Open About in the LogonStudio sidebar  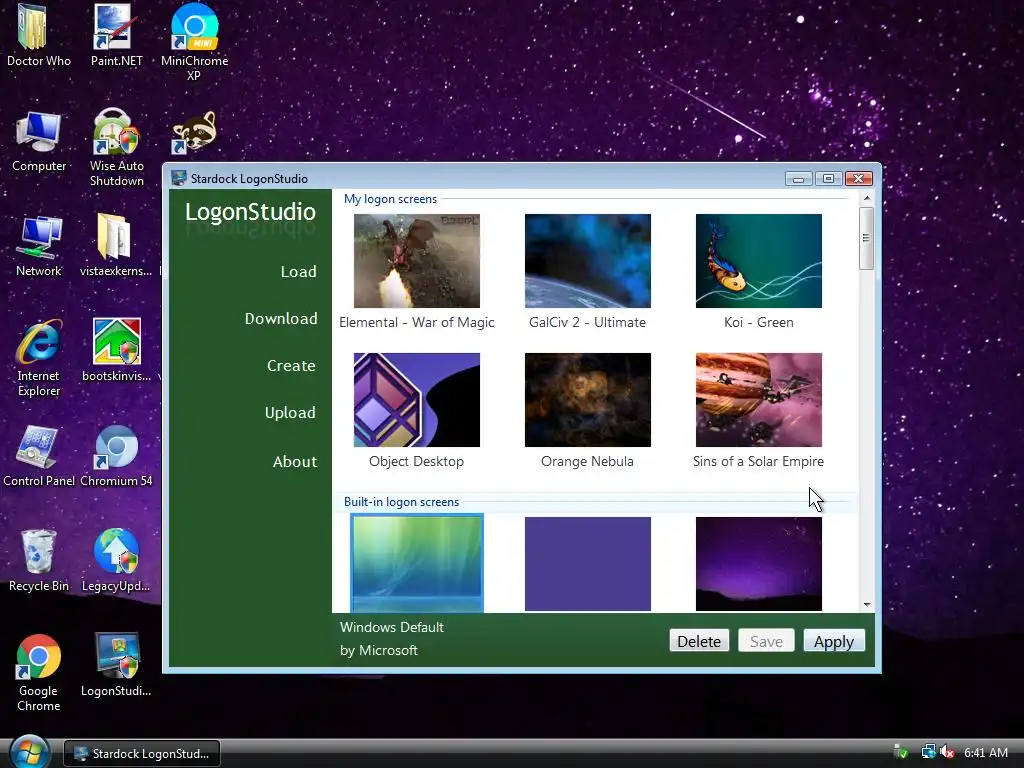pyautogui.click(x=295, y=462)
